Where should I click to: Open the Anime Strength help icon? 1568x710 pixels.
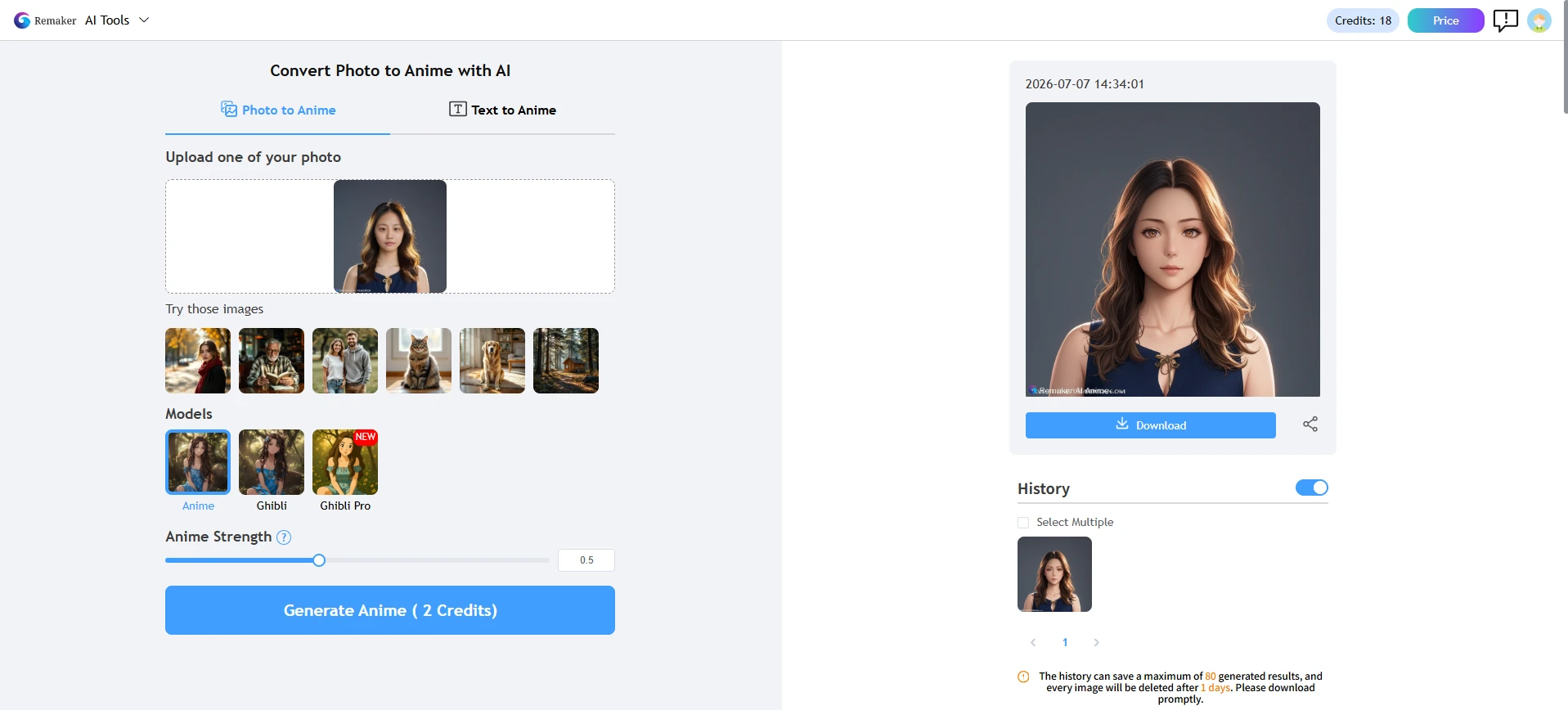click(284, 537)
